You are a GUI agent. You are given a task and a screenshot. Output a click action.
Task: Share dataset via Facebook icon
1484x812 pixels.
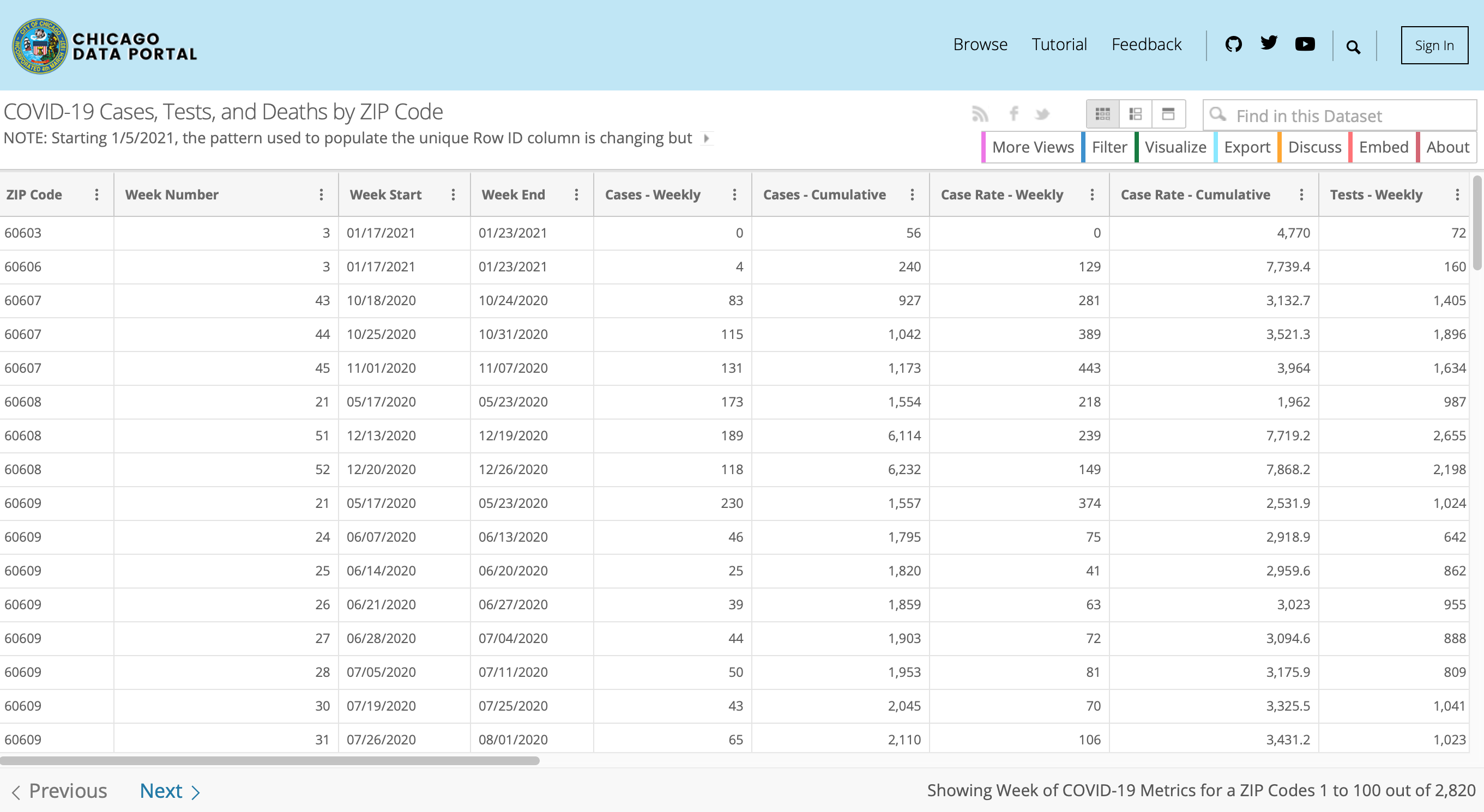click(1014, 113)
